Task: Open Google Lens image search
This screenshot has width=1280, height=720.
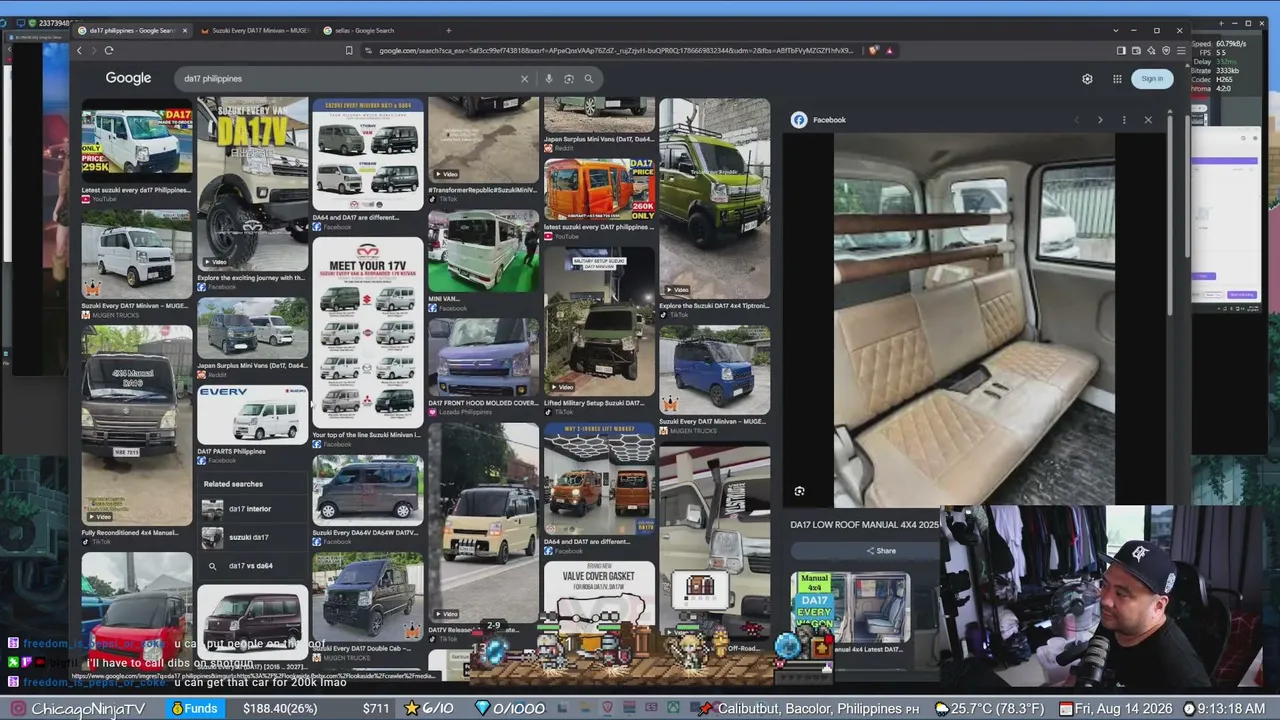Action: click(569, 79)
